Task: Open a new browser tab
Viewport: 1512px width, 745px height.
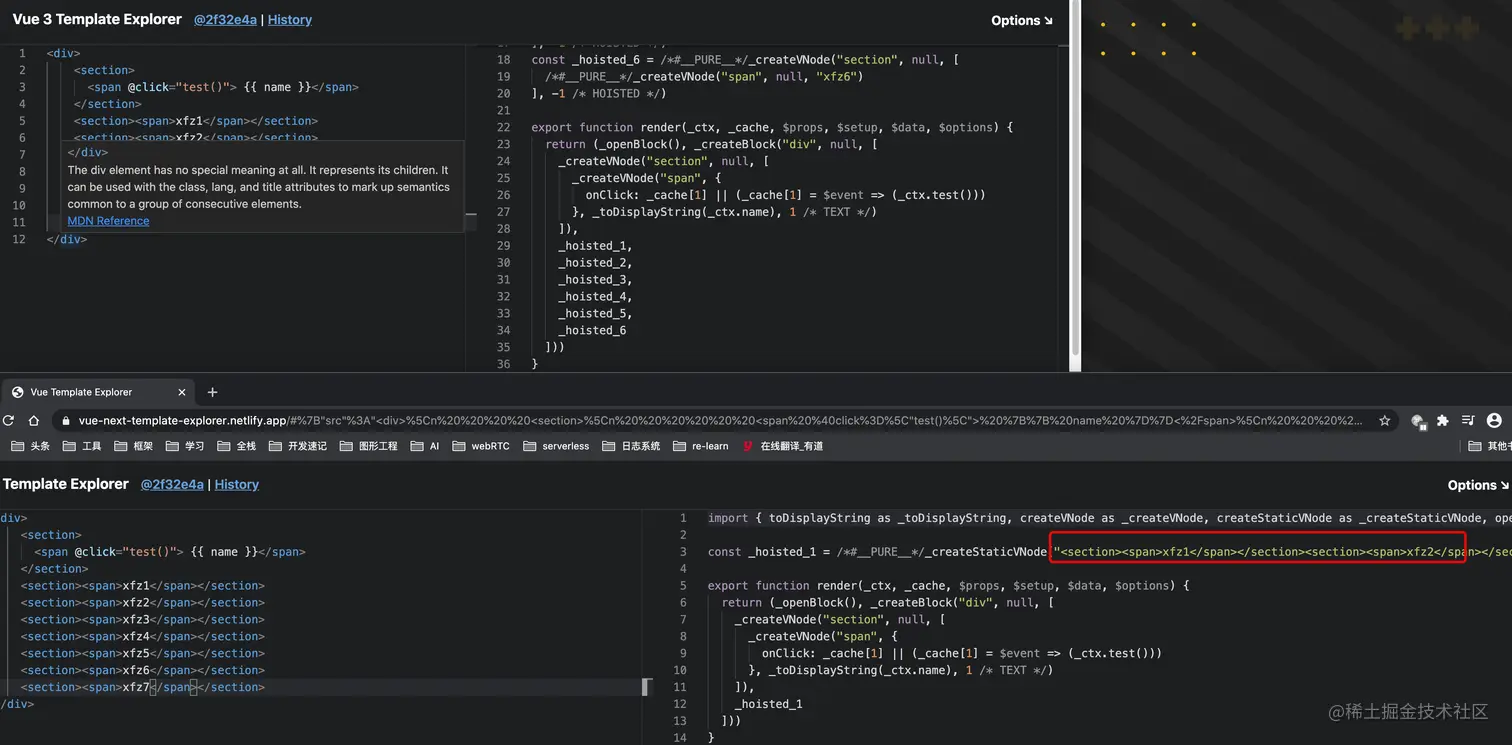Action: (x=212, y=392)
